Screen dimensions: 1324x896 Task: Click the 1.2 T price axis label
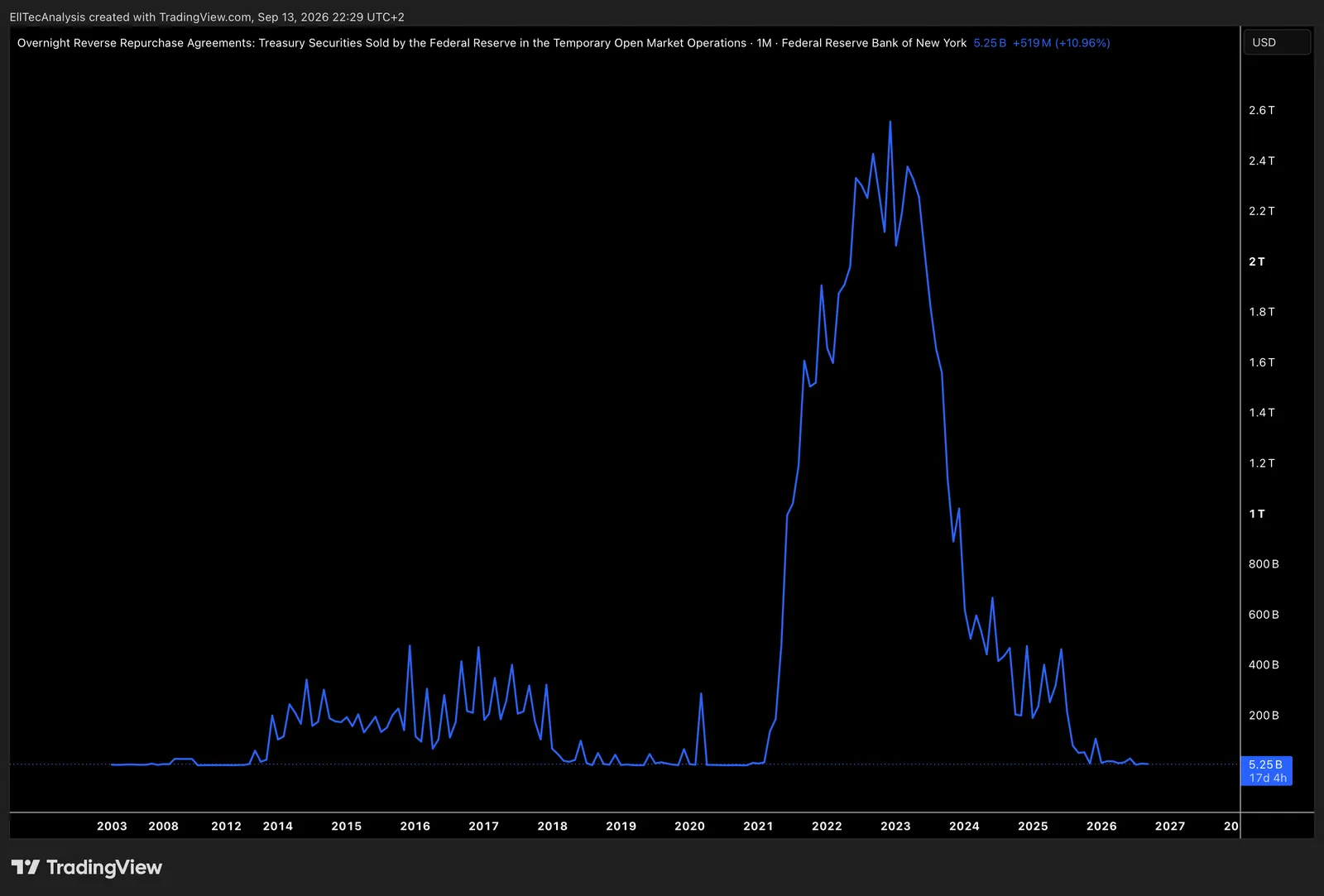(x=1262, y=463)
